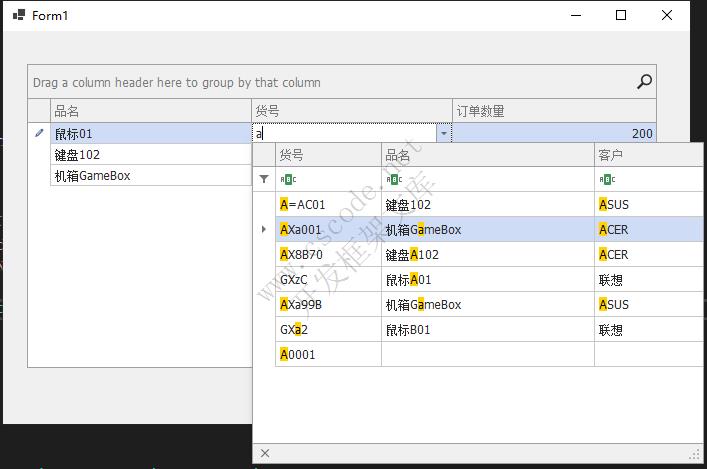
Task: Minimize the Form1 window
Action: 576,15
